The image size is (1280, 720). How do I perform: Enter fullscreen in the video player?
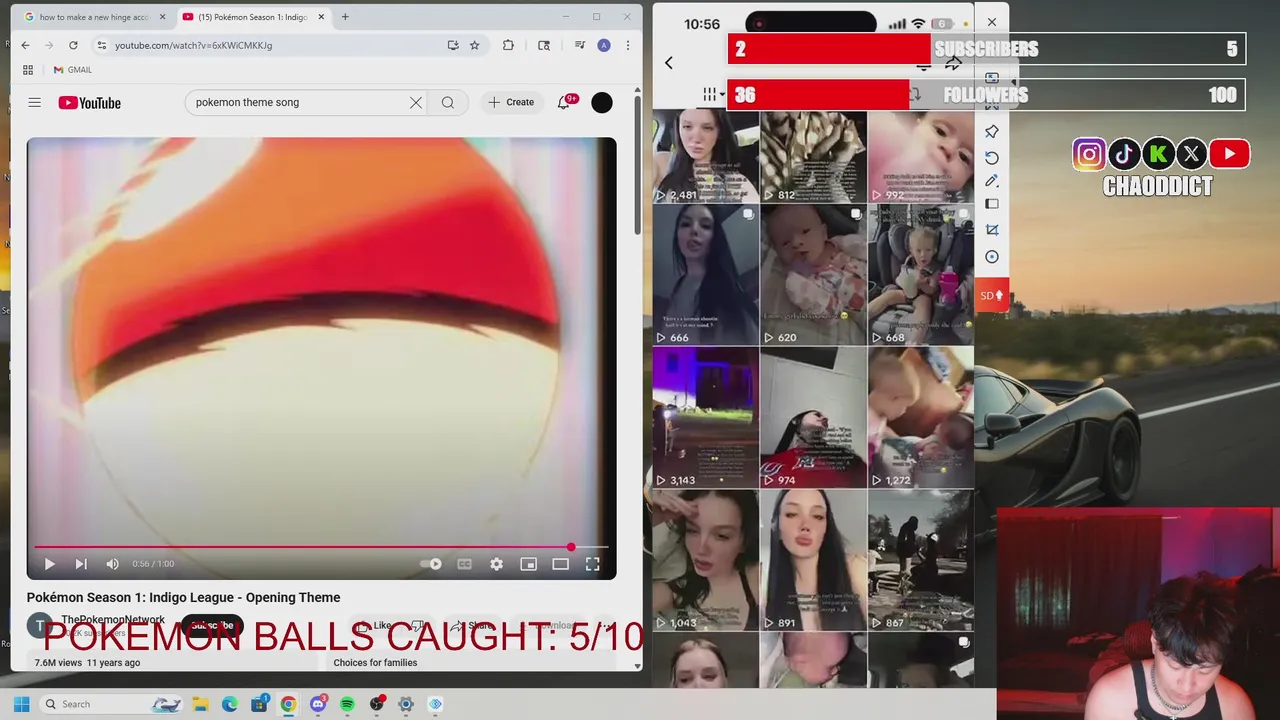tap(592, 564)
